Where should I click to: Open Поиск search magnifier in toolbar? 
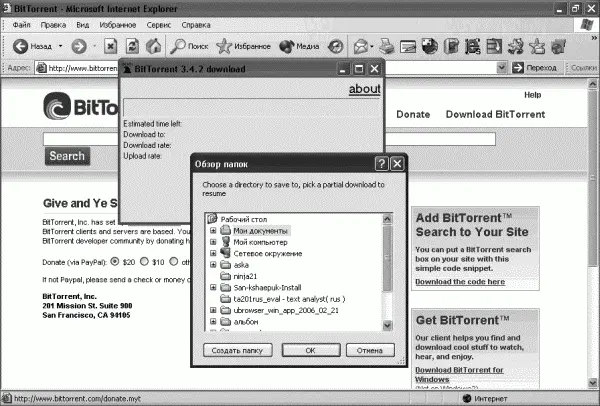178,46
